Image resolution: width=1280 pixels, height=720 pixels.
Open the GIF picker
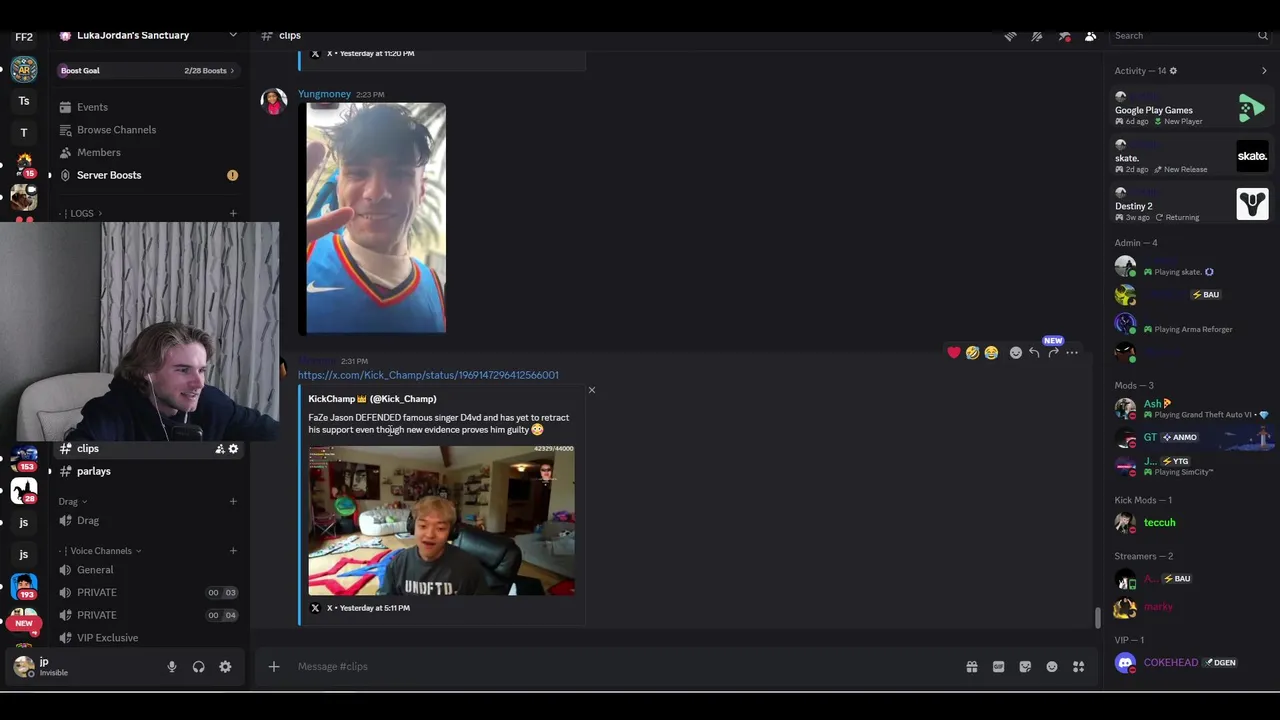point(998,667)
